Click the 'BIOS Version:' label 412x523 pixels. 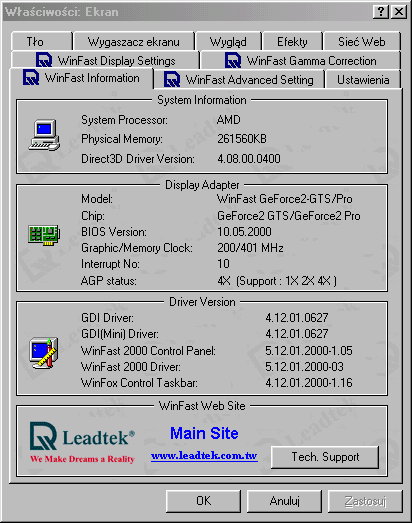[x=114, y=231]
